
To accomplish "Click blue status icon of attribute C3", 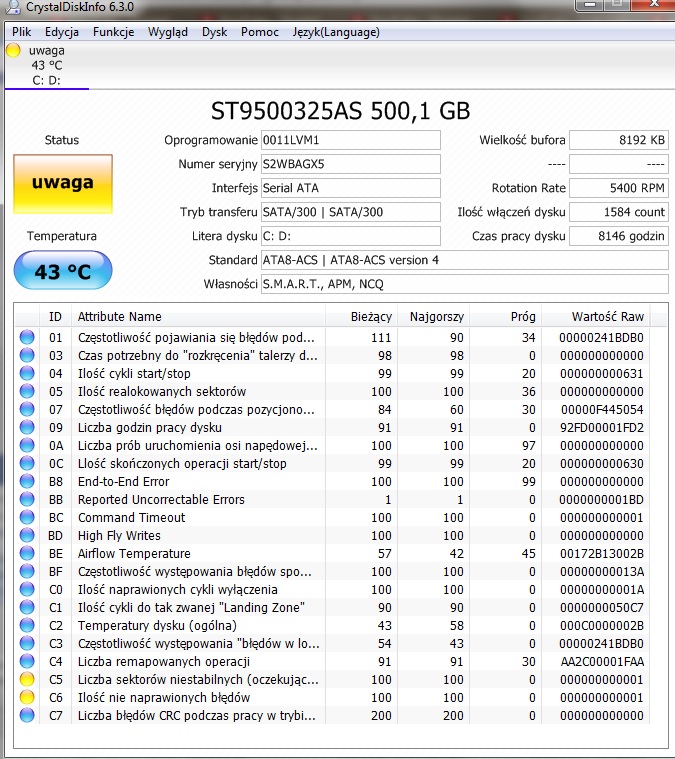I will 27,643.
